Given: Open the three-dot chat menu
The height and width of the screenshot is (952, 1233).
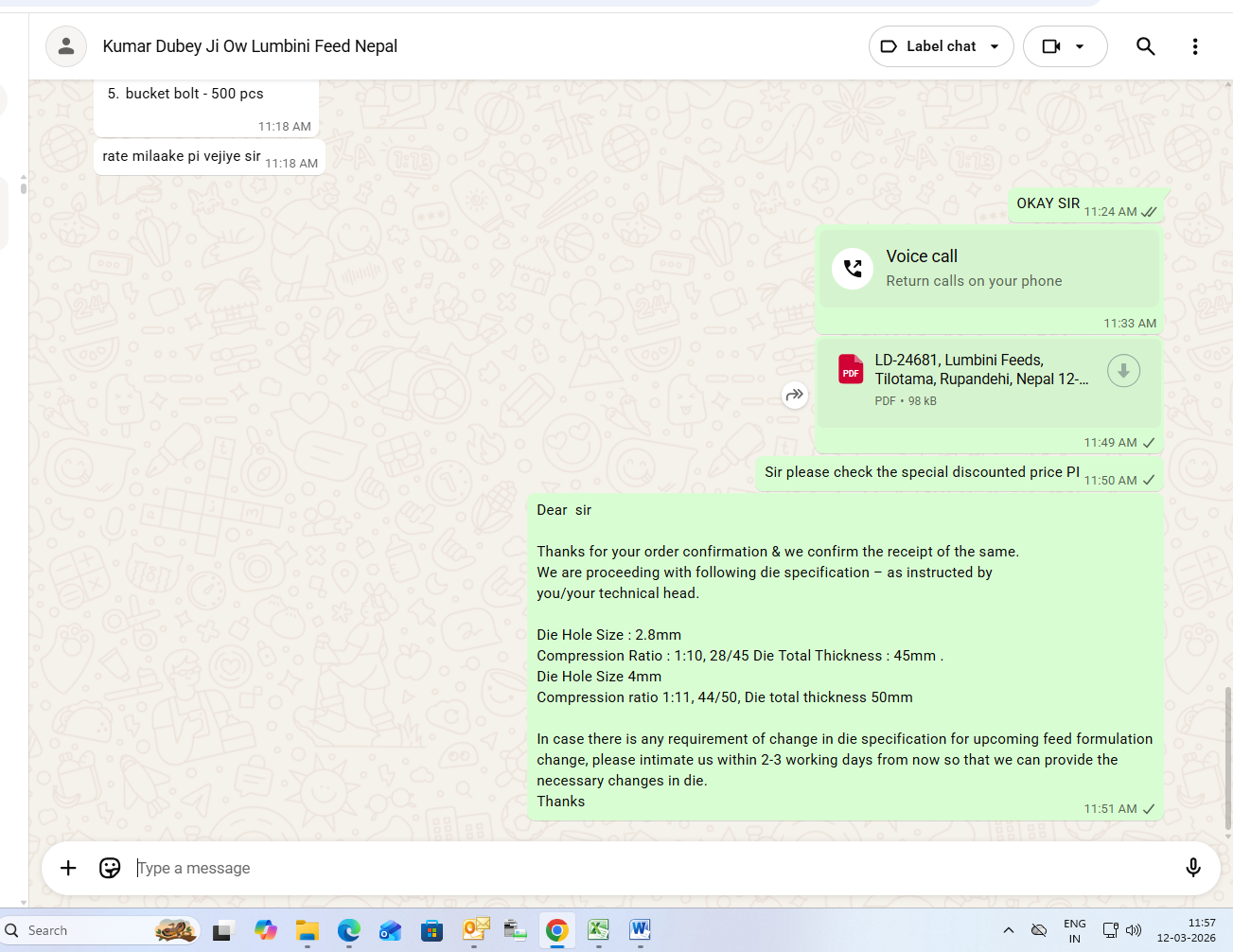Looking at the screenshot, I should click(1194, 46).
